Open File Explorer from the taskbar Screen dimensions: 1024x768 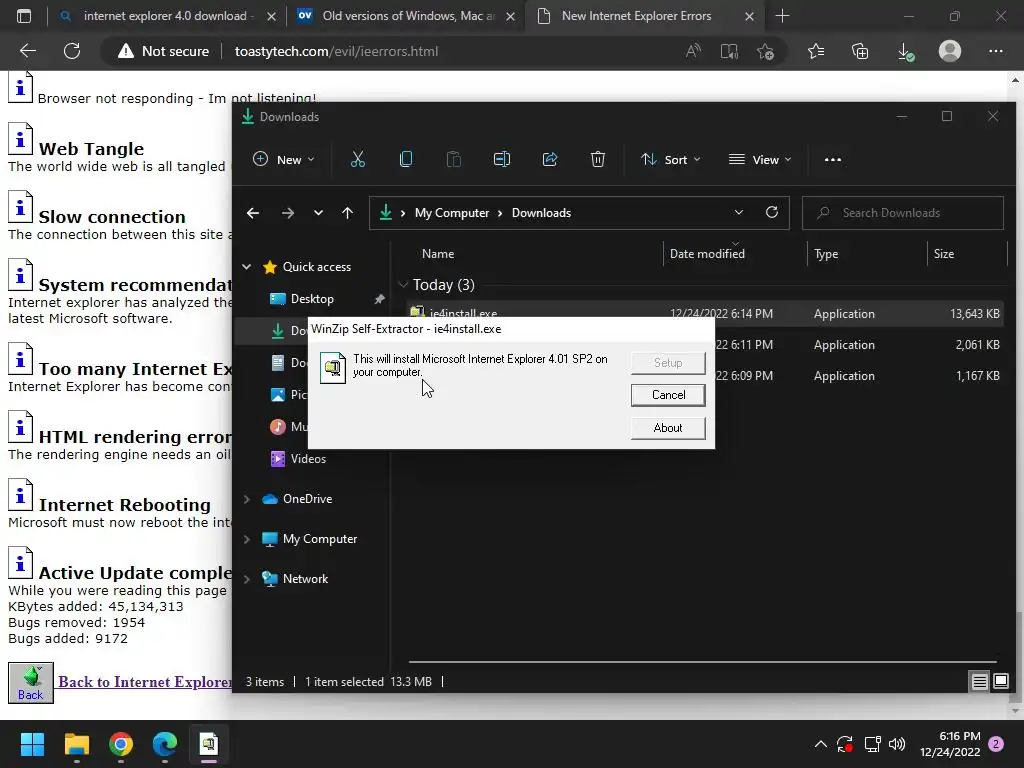coord(76,744)
